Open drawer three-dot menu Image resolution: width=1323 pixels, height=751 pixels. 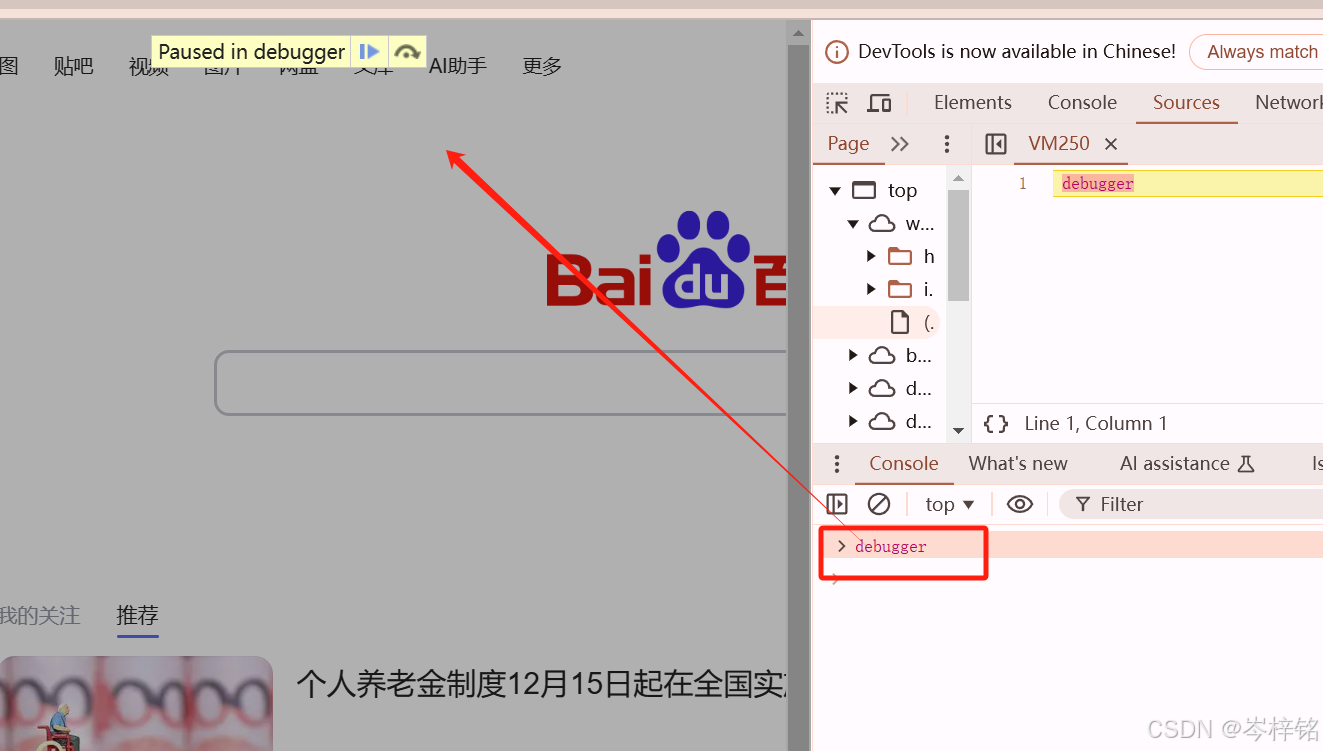click(837, 464)
